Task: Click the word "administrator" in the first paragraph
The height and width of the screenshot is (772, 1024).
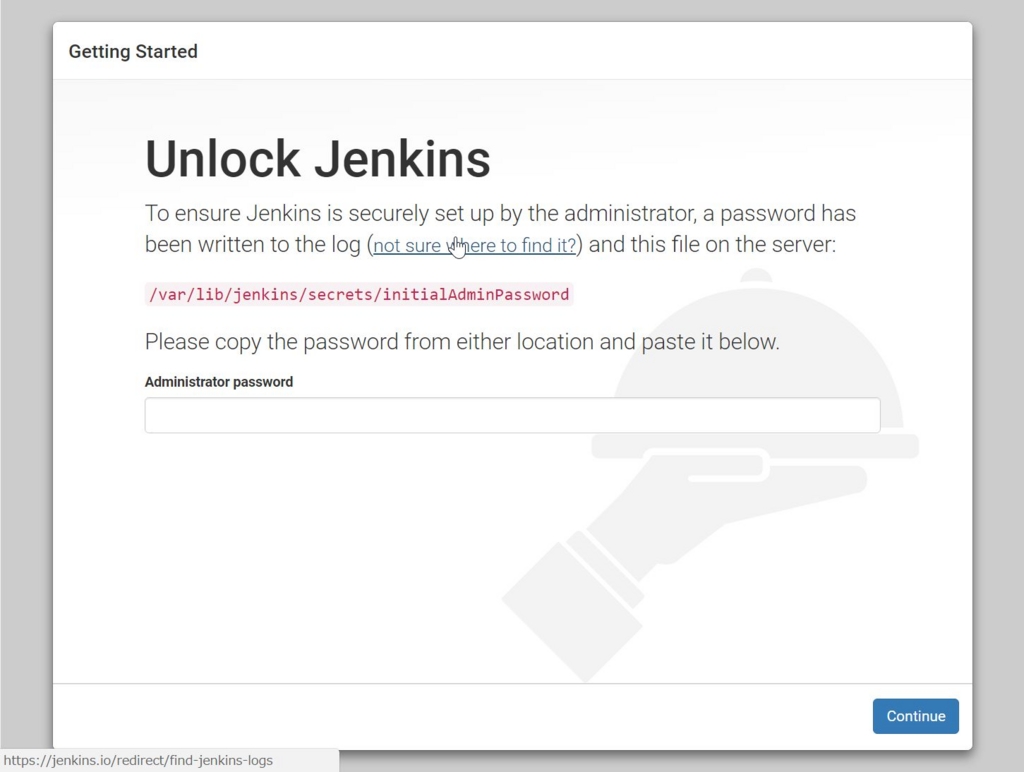Action: click(630, 213)
